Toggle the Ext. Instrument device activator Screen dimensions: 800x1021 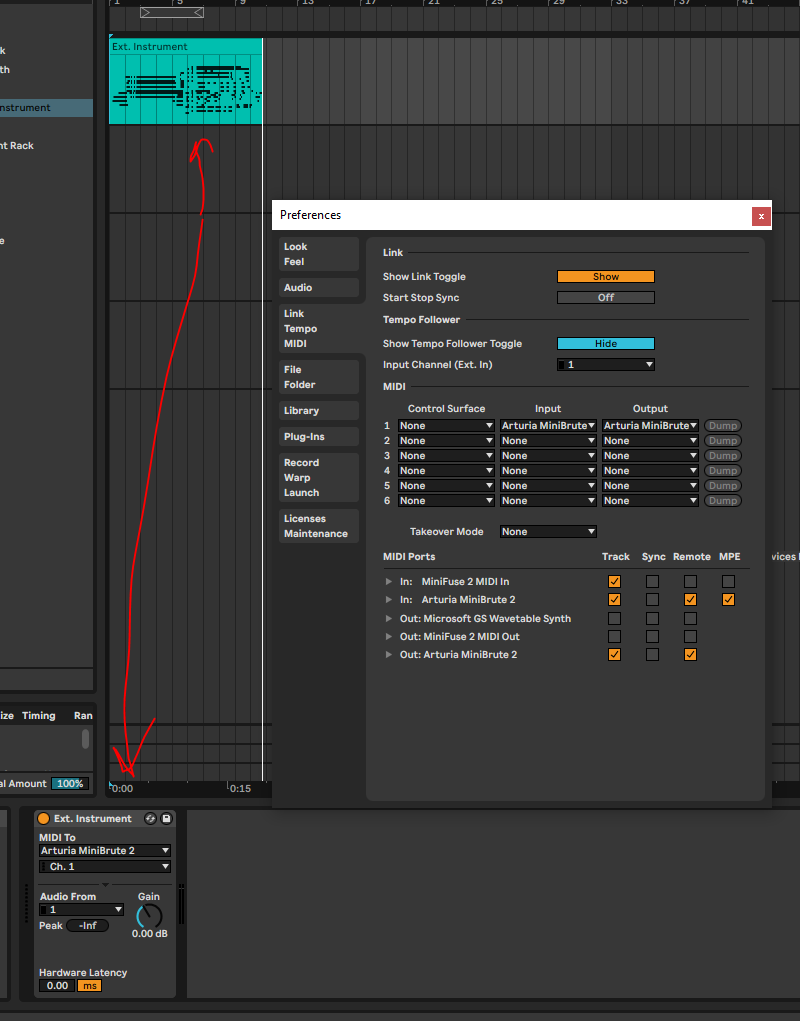coord(44,818)
